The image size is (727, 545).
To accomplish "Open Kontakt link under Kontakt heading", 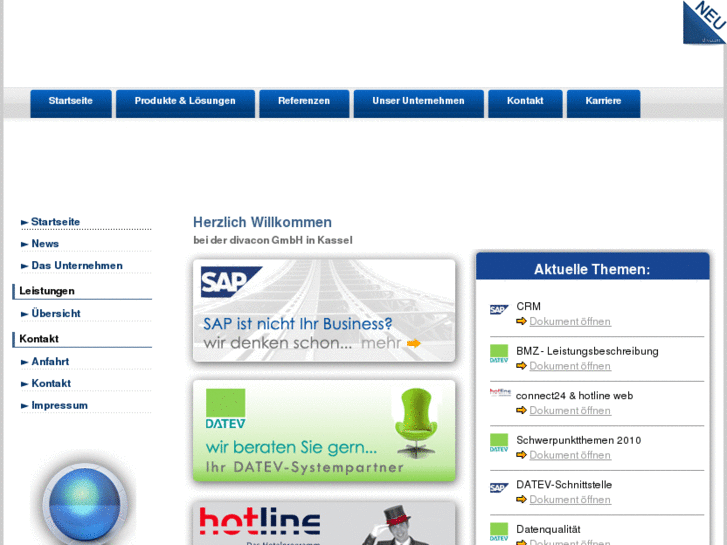I will (51, 383).
